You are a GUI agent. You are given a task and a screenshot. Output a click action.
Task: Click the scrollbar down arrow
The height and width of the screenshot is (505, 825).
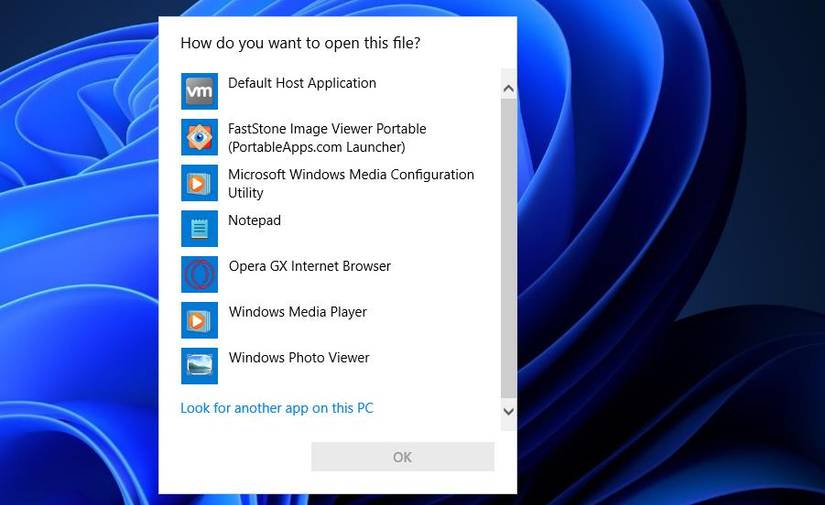[x=508, y=411]
